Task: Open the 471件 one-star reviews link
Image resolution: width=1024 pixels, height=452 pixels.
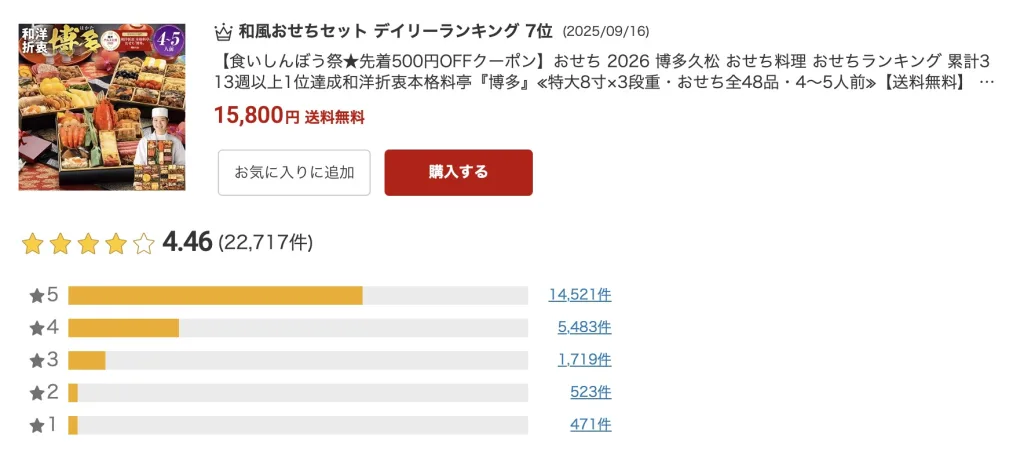Action: pos(591,425)
